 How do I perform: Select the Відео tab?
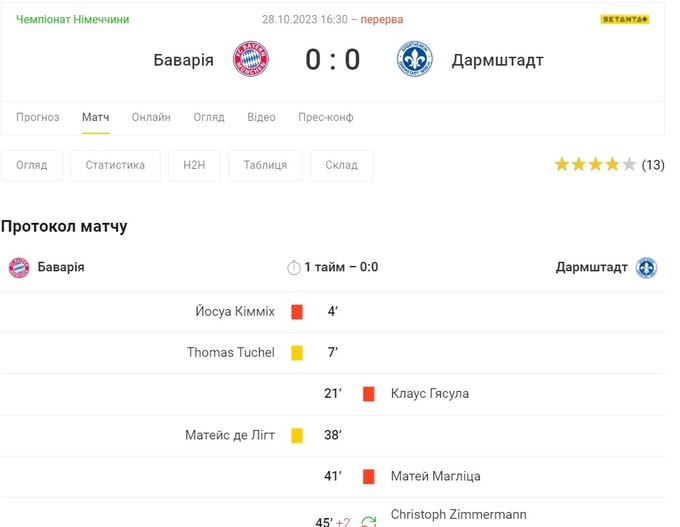261,117
